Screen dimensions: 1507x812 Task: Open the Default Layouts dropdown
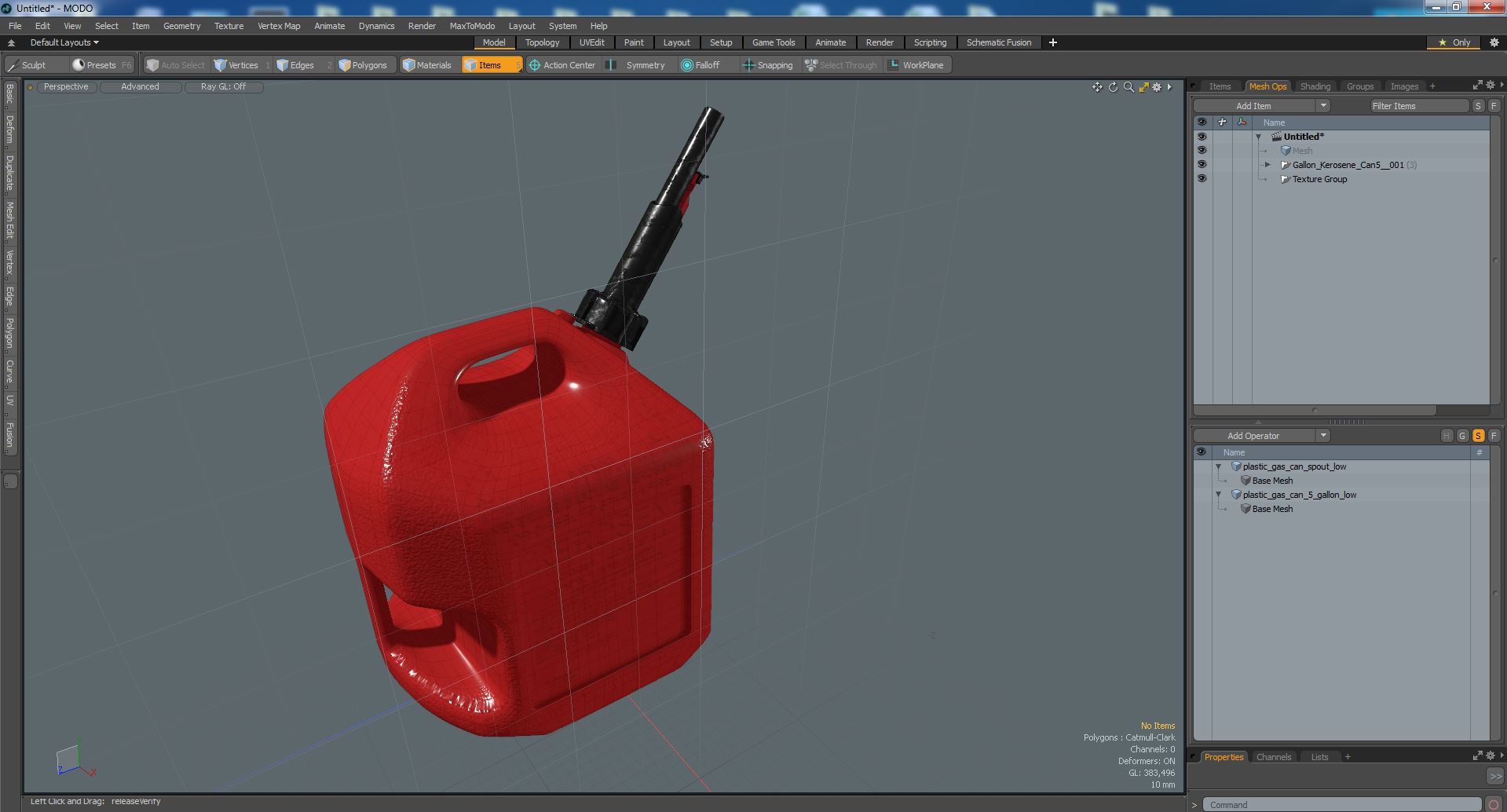64,42
